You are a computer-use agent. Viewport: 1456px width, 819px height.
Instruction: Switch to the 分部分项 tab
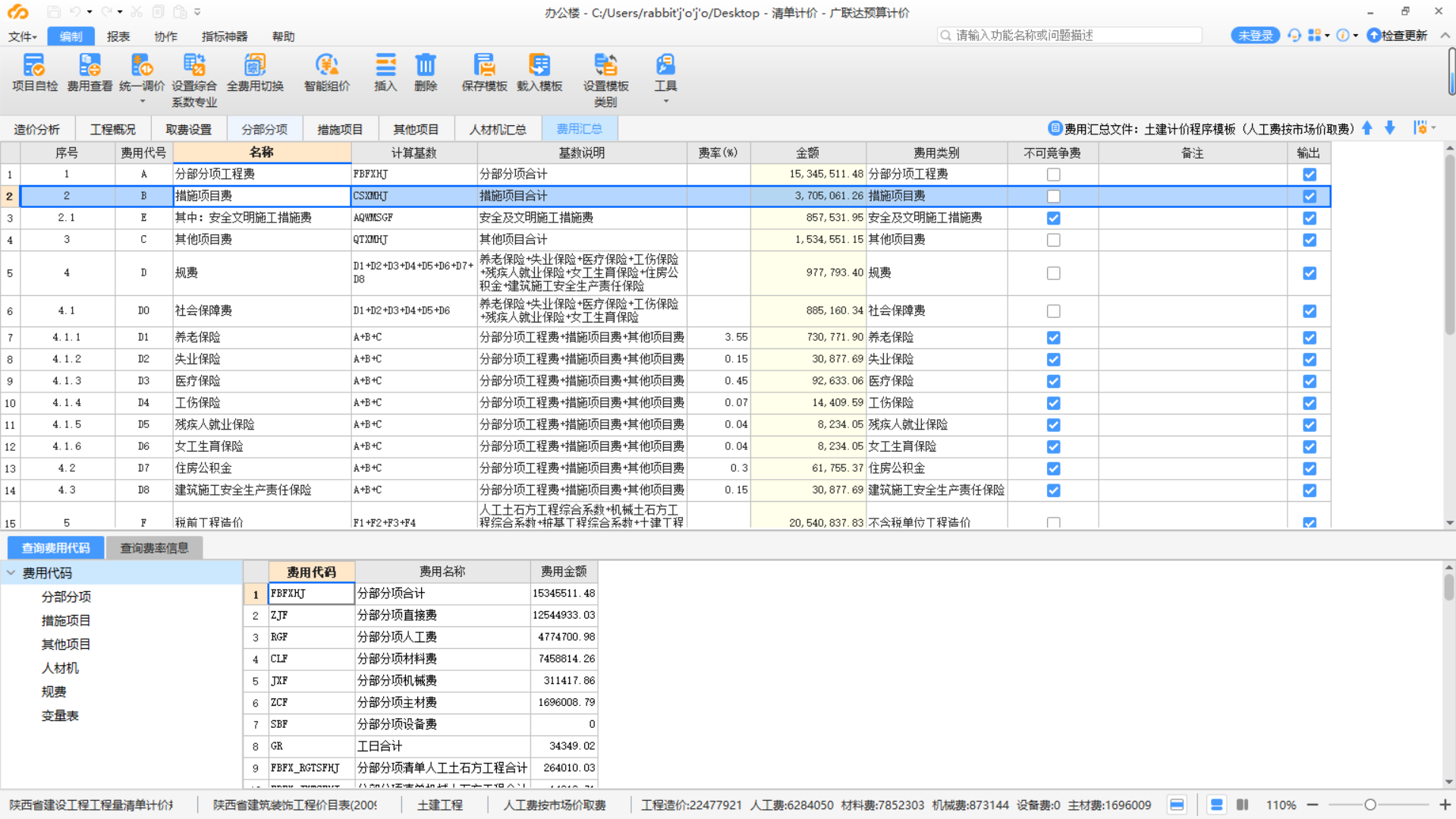click(265, 129)
